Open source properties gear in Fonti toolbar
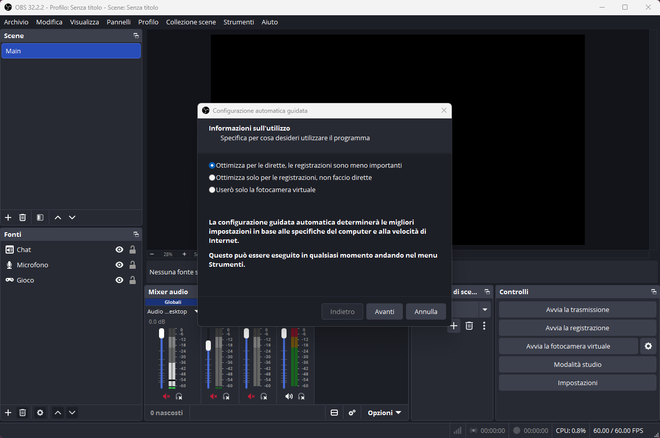 pos(40,413)
